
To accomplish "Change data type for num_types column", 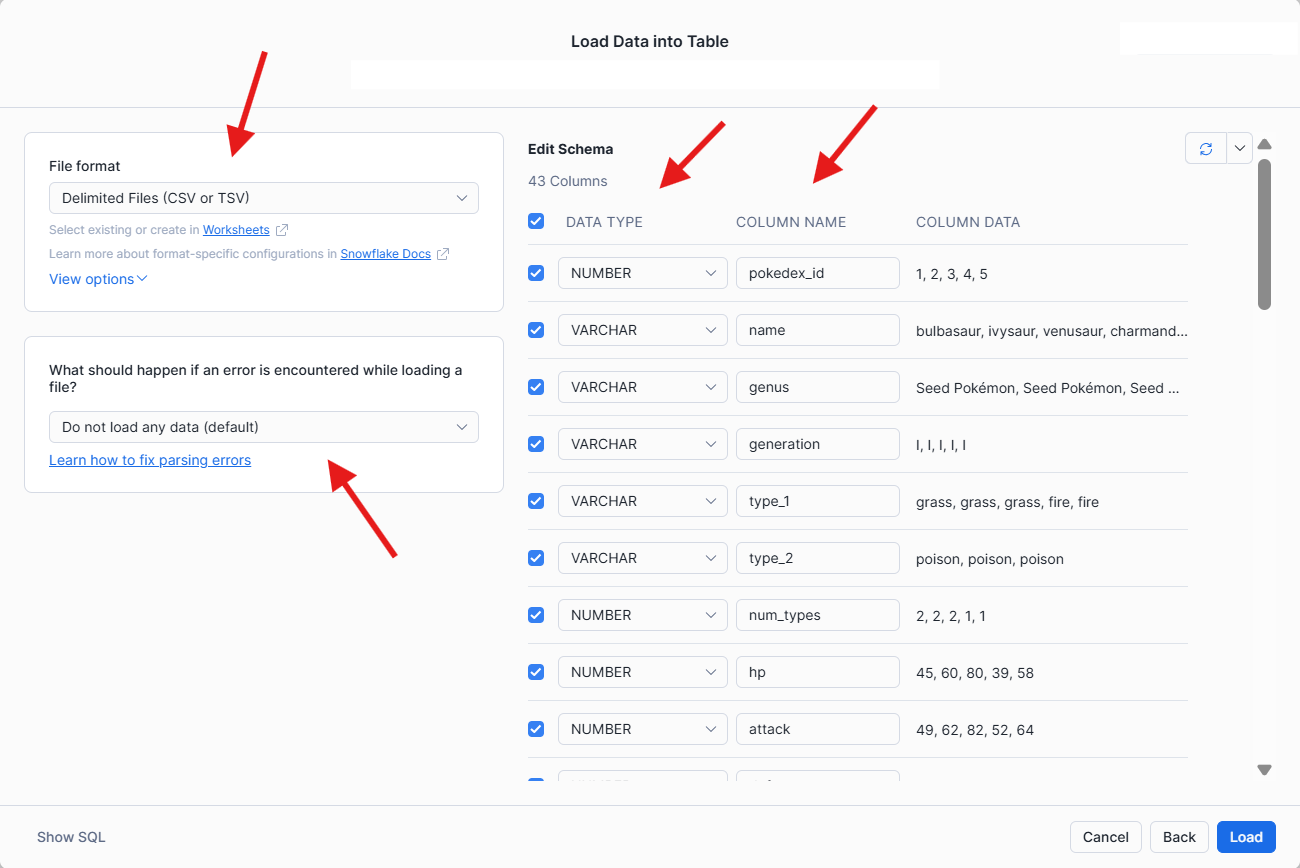I will coord(643,615).
